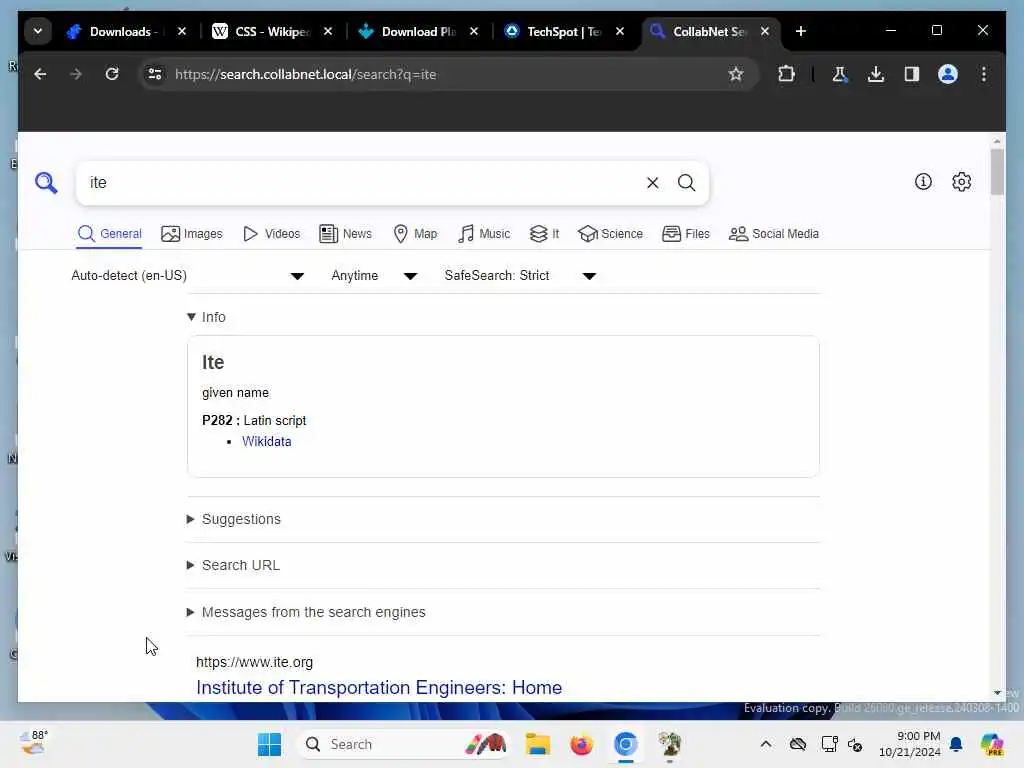Open the tab search dropdown arrow
The image size is (1024, 768).
(x=38, y=31)
